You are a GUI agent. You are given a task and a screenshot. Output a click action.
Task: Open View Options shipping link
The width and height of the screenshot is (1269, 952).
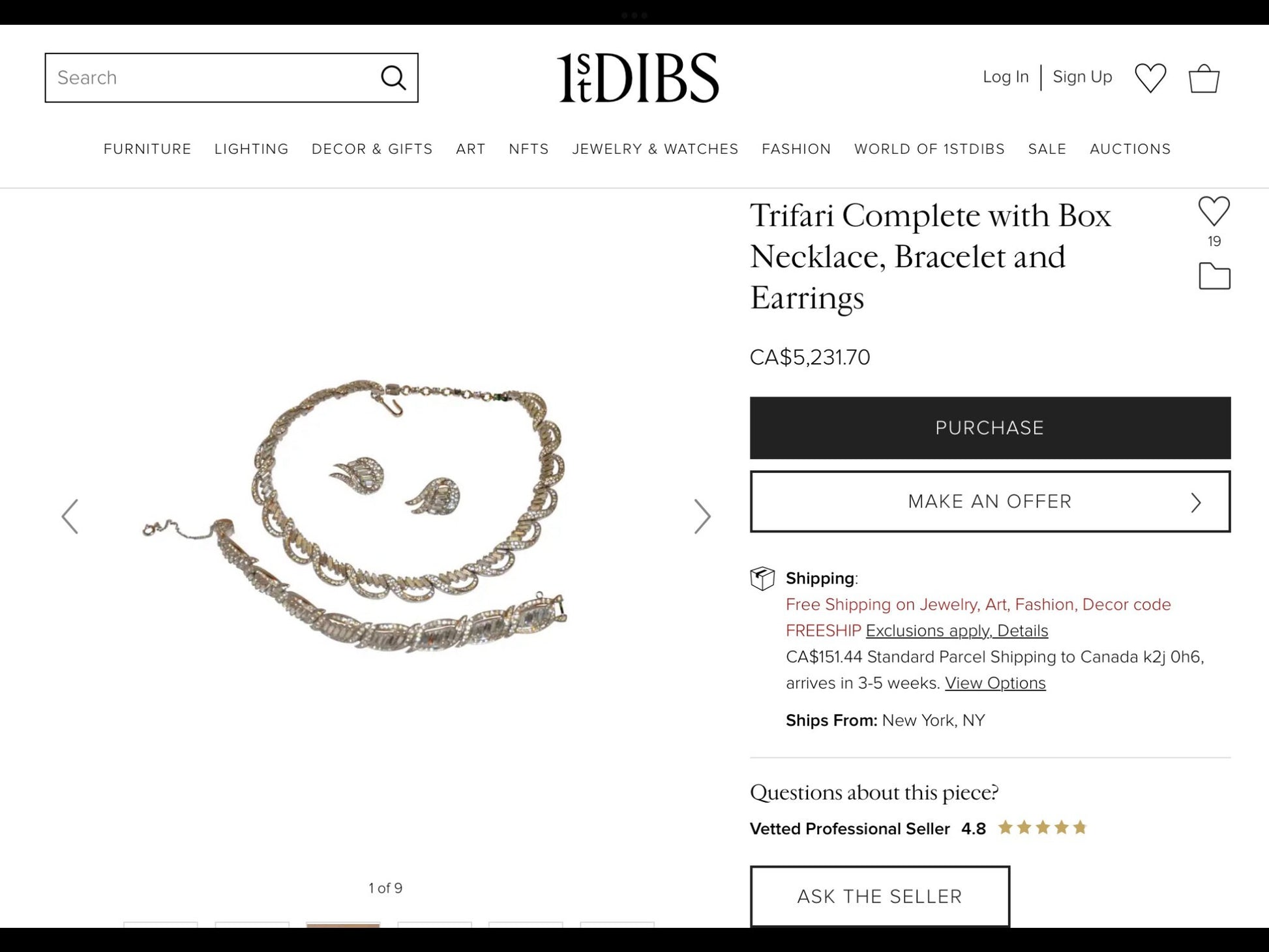click(995, 683)
